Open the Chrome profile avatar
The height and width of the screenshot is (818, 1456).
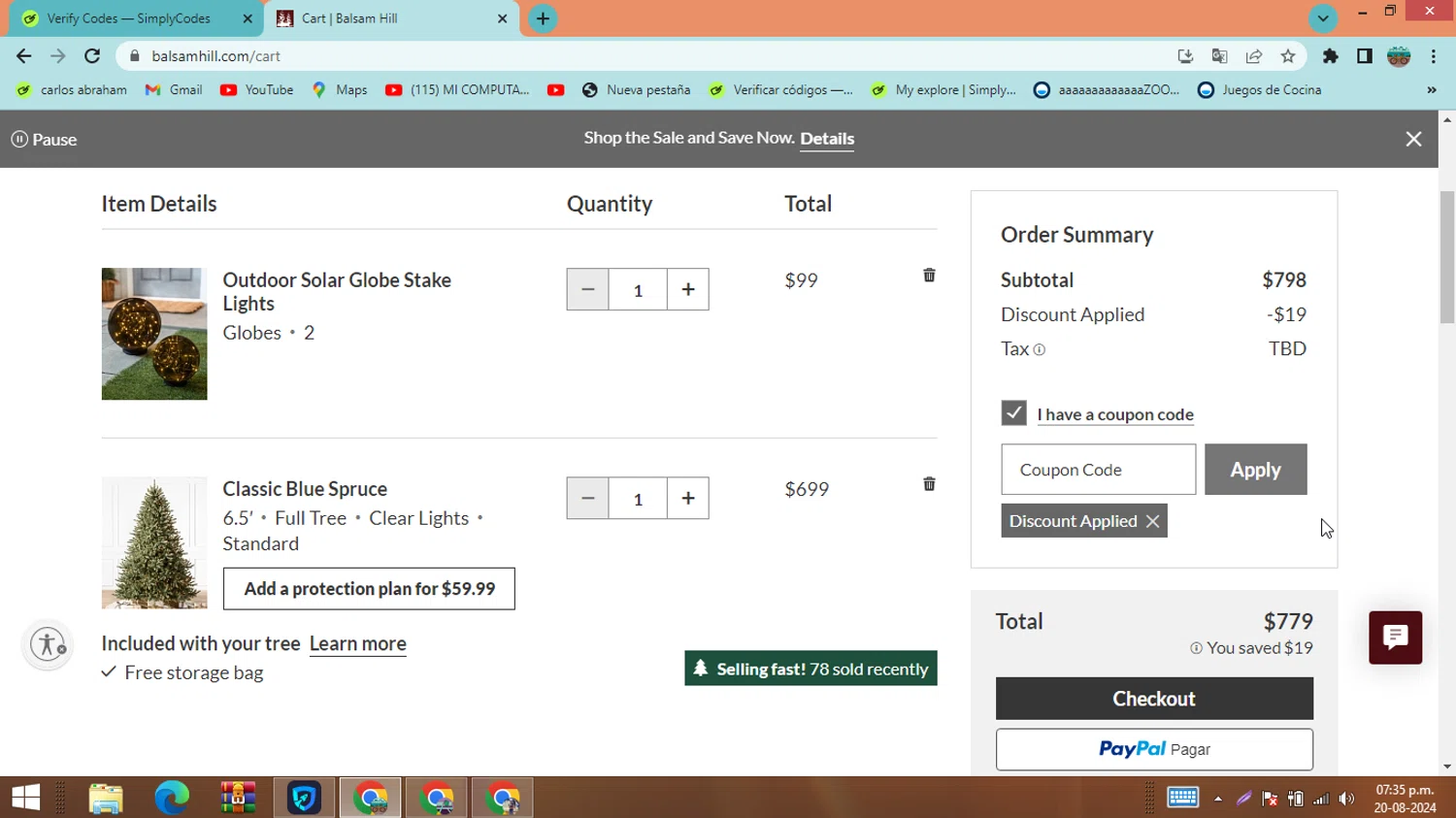click(x=1399, y=56)
